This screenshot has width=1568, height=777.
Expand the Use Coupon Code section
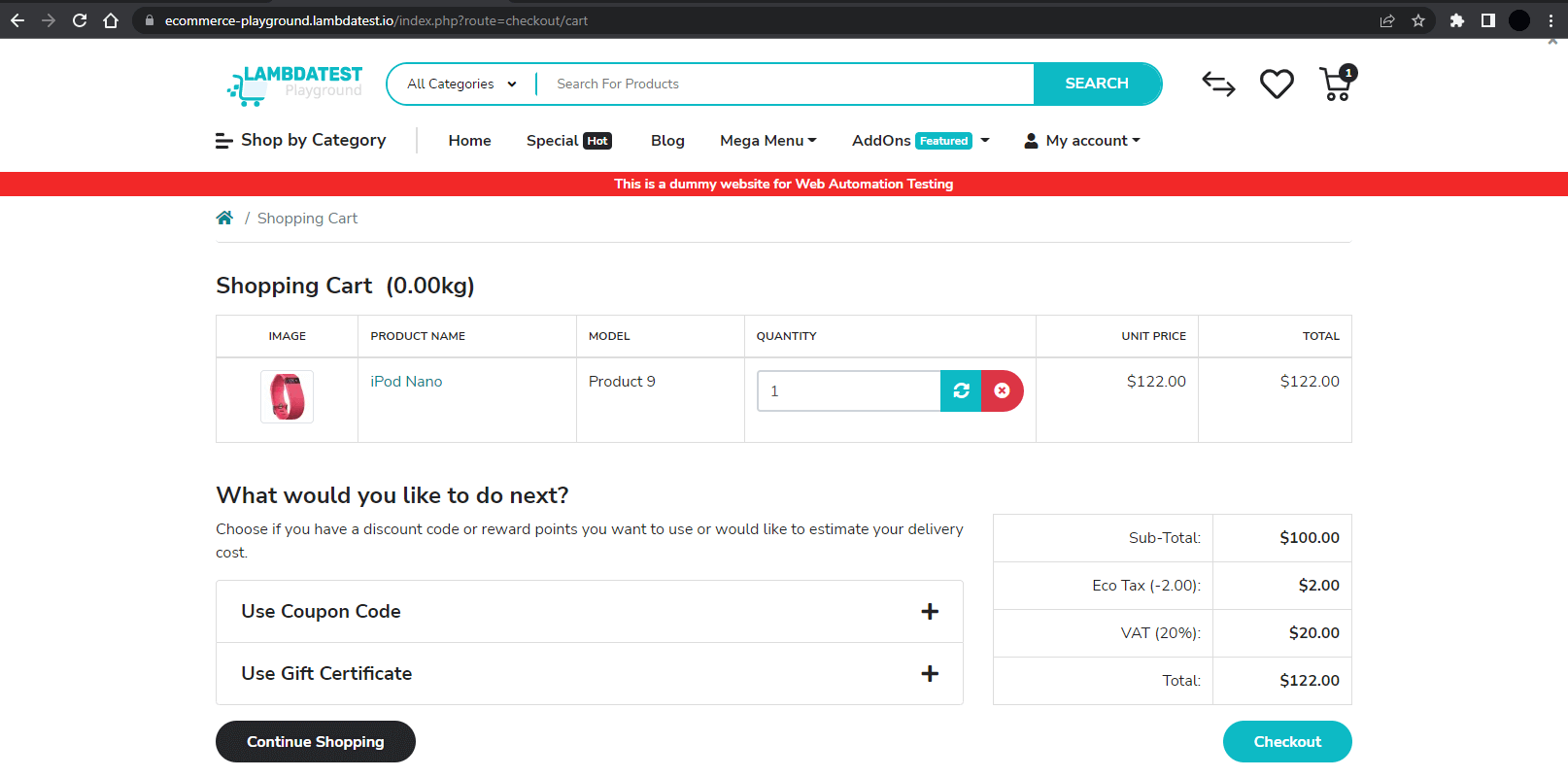[590, 612]
